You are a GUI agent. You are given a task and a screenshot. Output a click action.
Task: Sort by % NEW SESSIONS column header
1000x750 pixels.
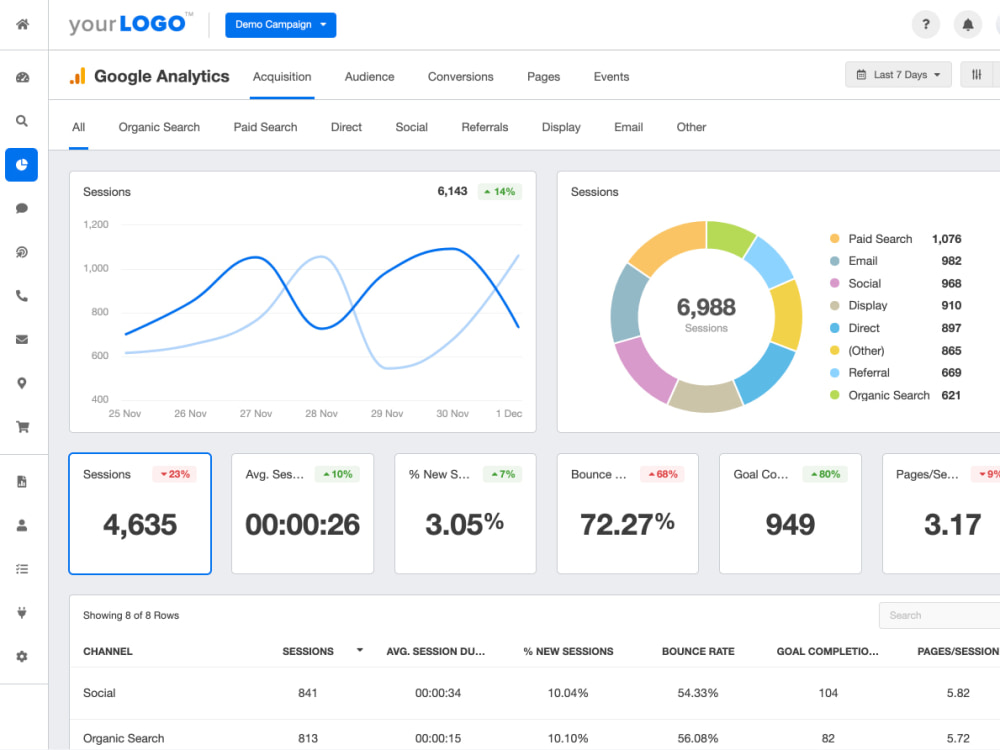point(568,651)
